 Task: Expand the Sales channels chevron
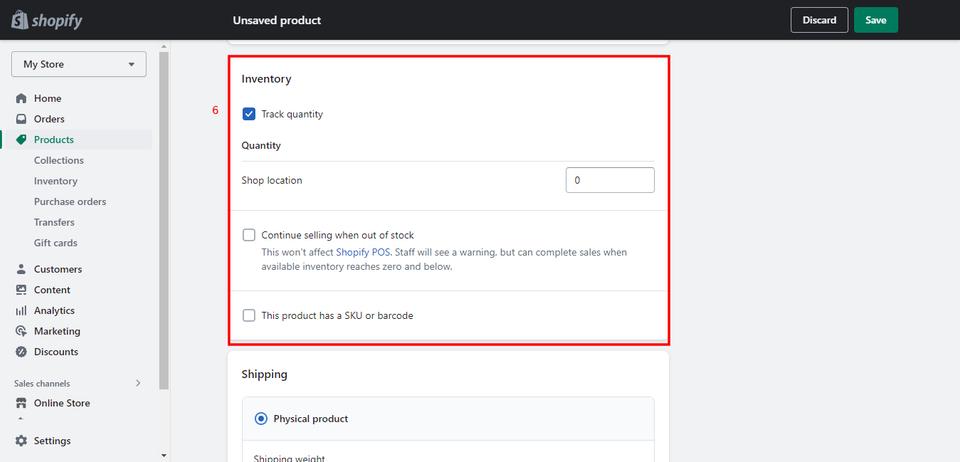[x=138, y=383]
